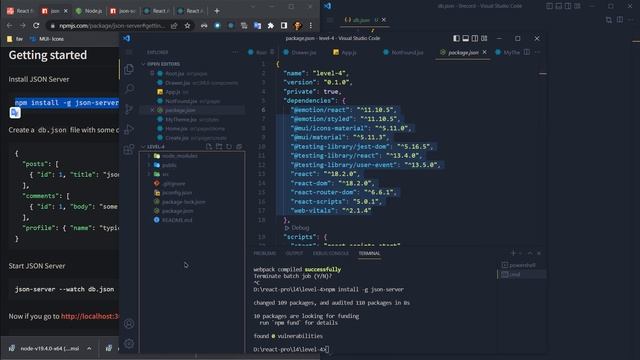Select the powershell terminal instance
The width and height of the screenshot is (640, 360).
pos(522,265)
